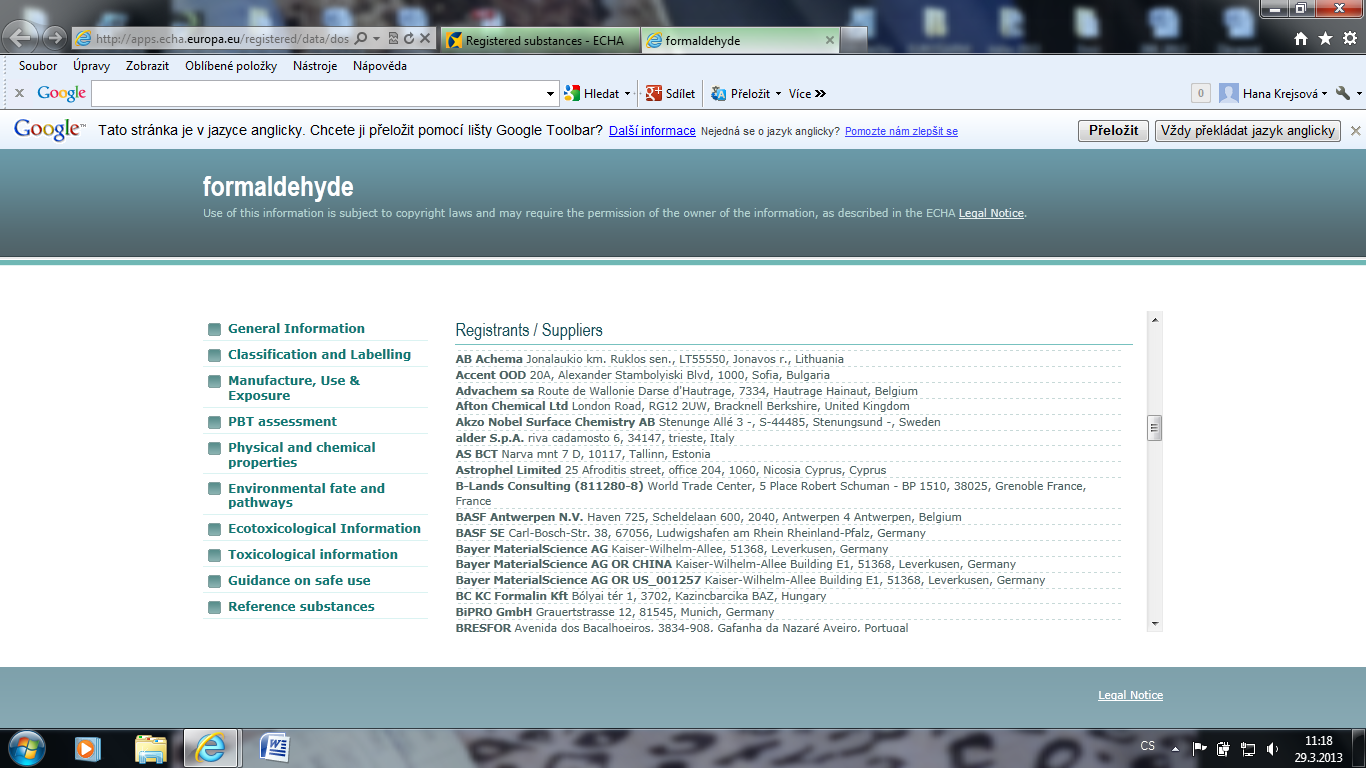This screenshot has width=1366, height=768.
Task: Open the address bar history dropdown arrow
Action: tap(376, 39)
